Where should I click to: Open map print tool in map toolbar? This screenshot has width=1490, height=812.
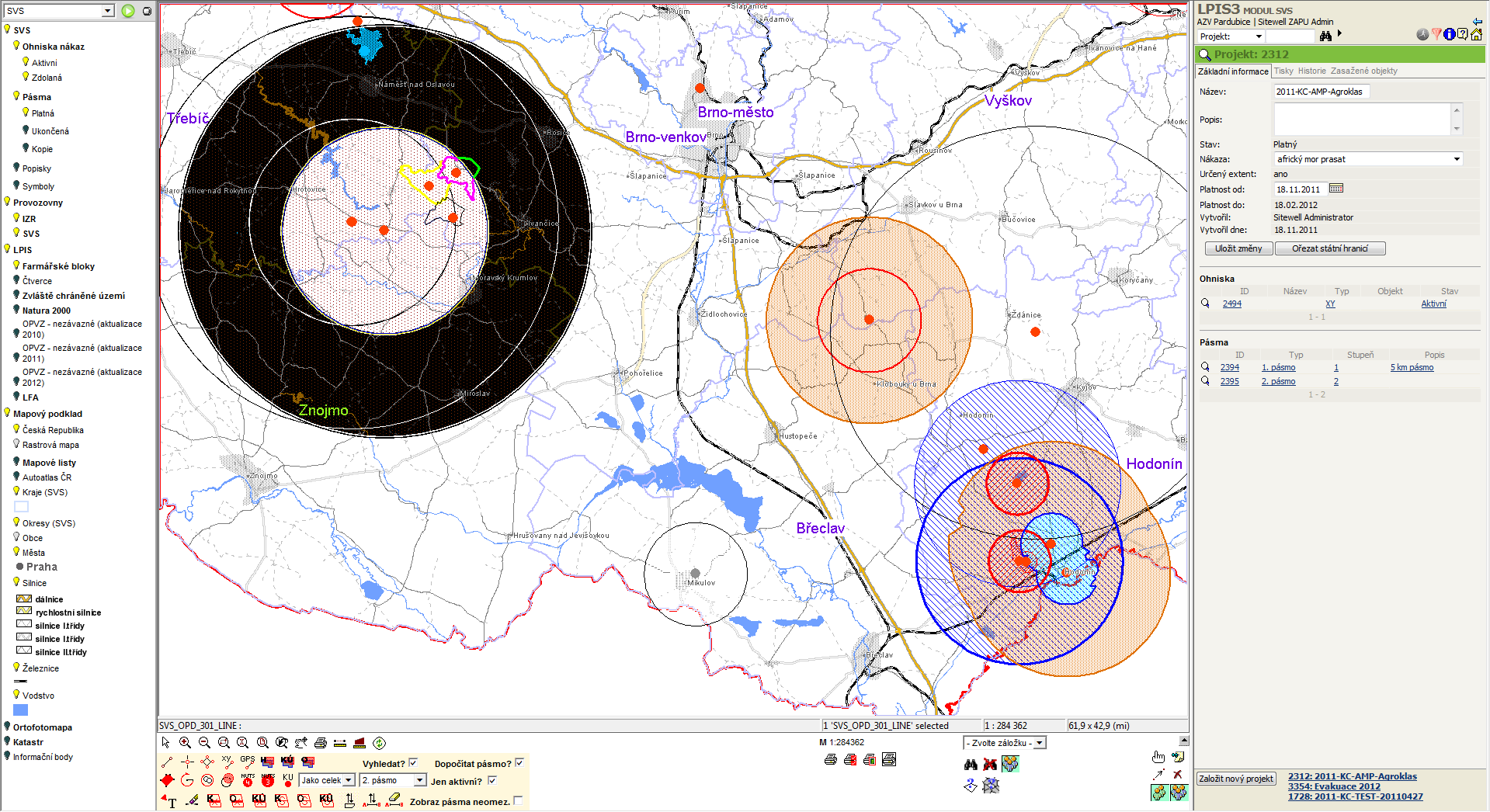pyautogui.click(x=320, y=743)
